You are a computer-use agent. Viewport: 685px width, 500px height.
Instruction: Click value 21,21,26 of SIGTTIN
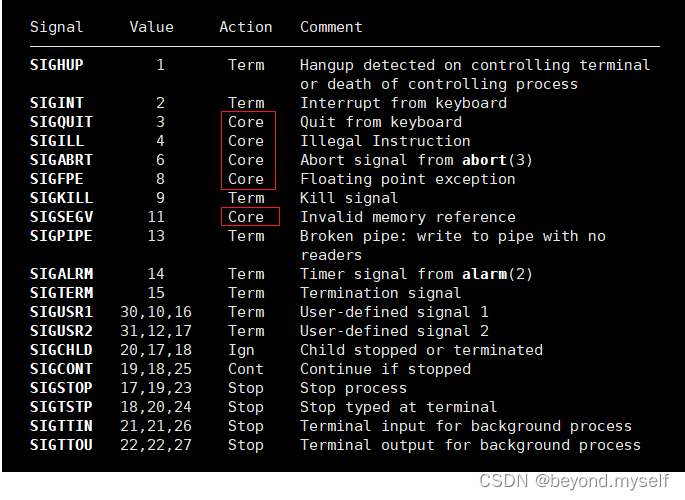point(156,426)
